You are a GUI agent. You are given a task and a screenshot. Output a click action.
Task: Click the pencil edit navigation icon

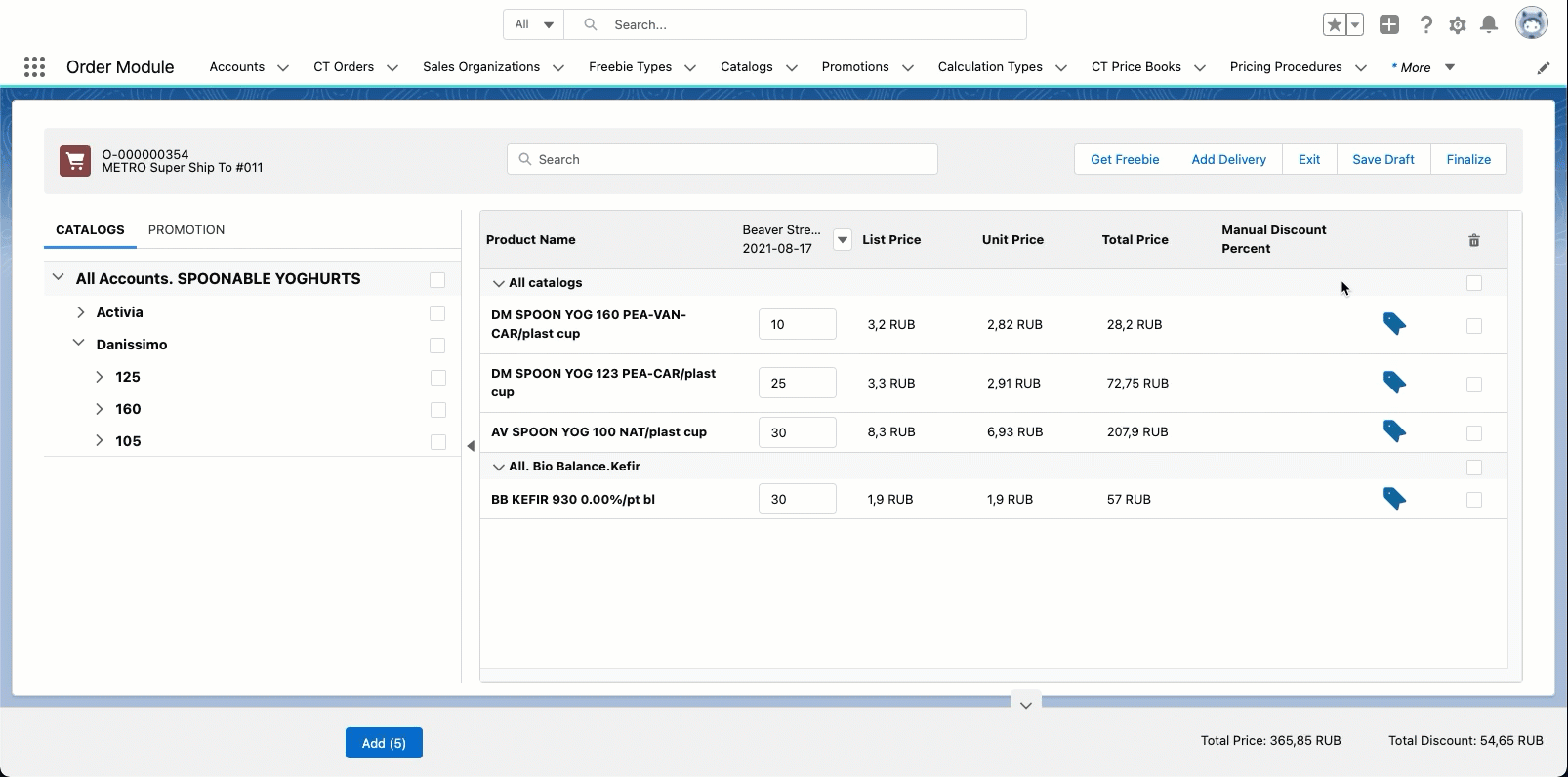[1544, 67]
